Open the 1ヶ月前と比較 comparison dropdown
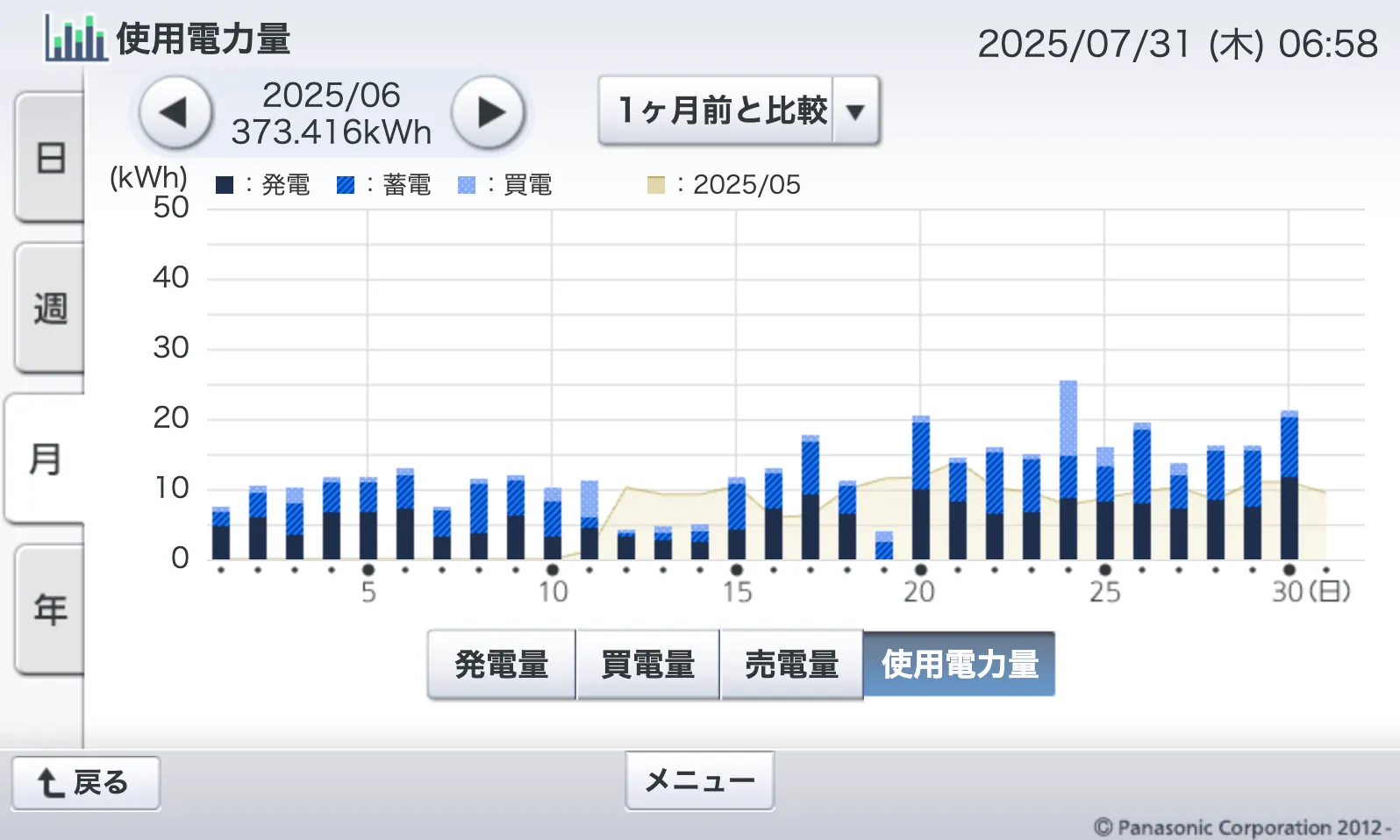 pos(722,110)
